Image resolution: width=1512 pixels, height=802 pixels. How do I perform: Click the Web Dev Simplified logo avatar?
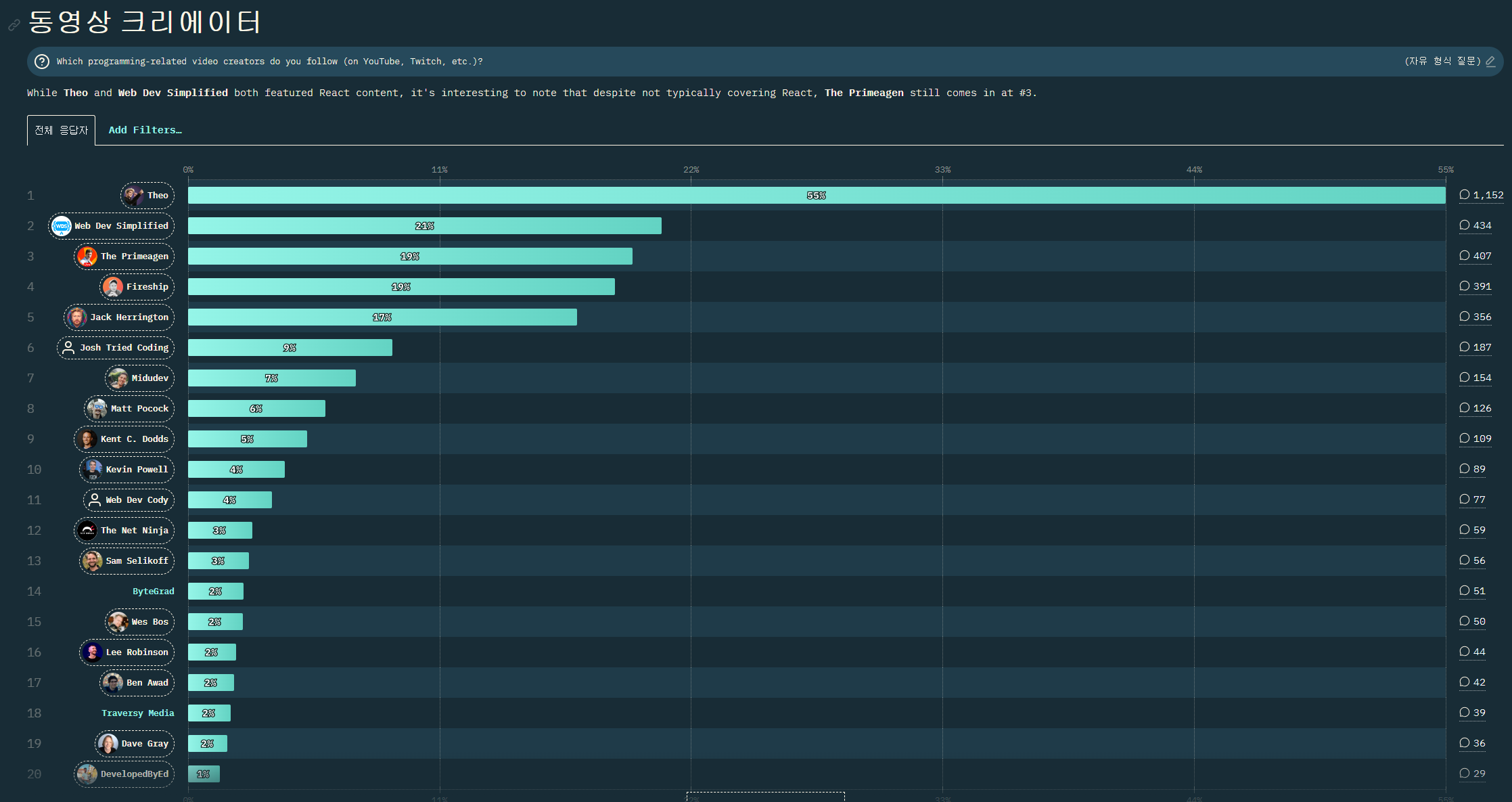click(x=62, y=226)
